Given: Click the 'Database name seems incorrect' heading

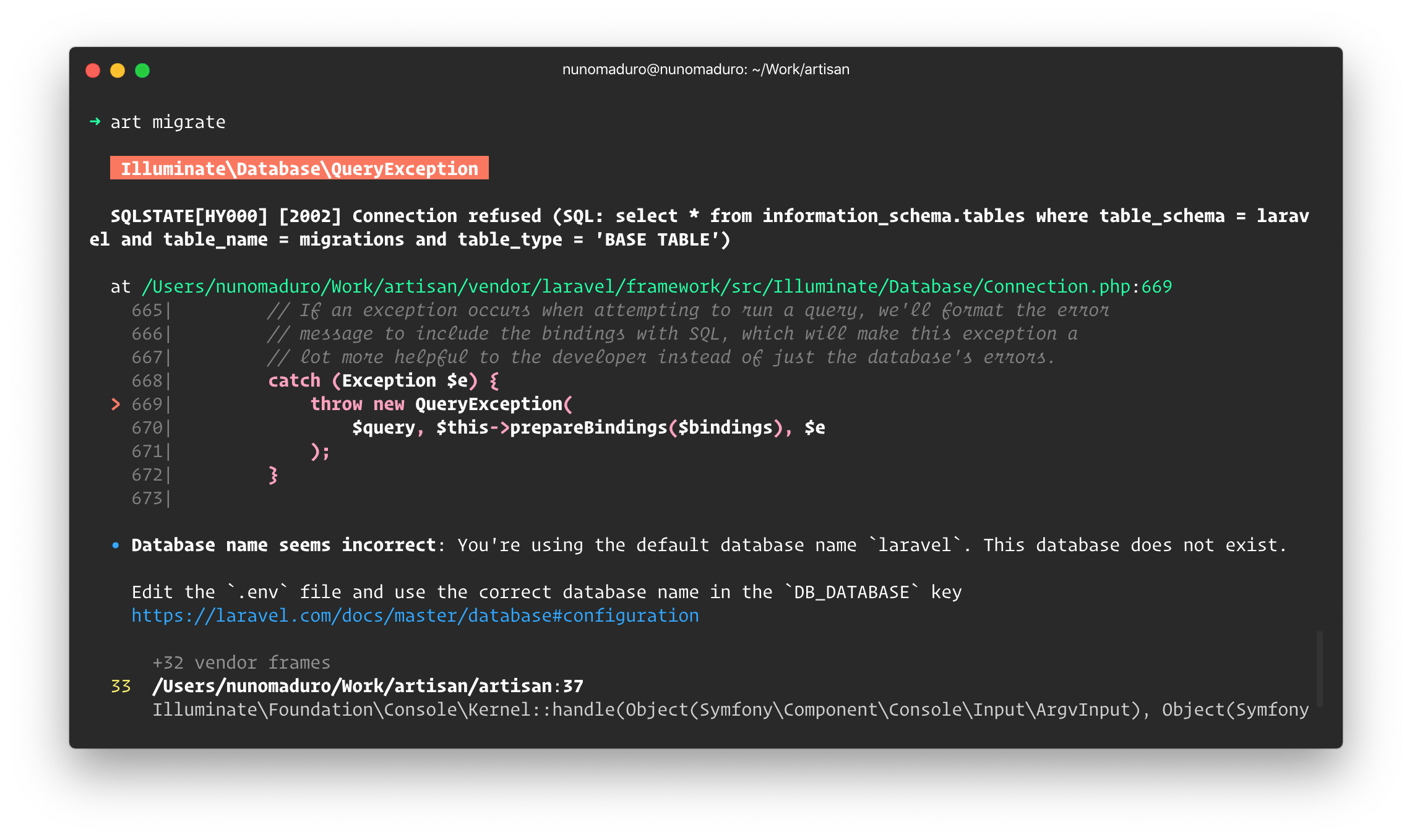Looking at the screenshot, I should (283, 546).
